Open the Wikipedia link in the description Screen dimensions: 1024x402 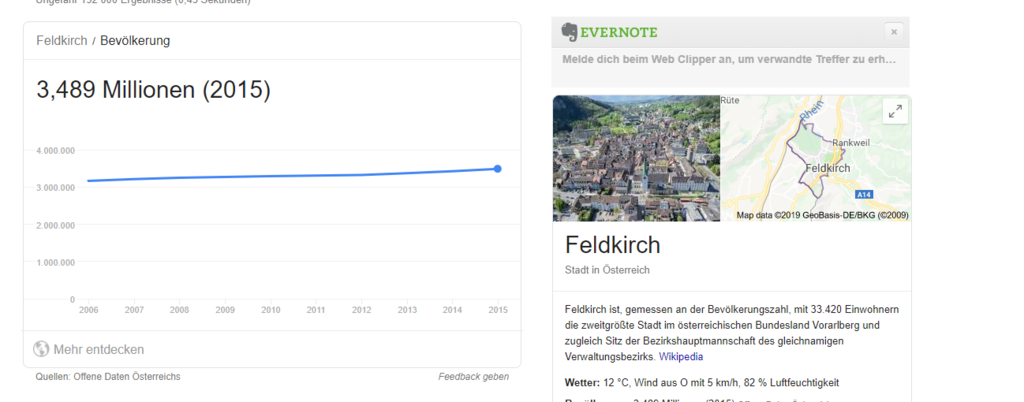point(680,356)
